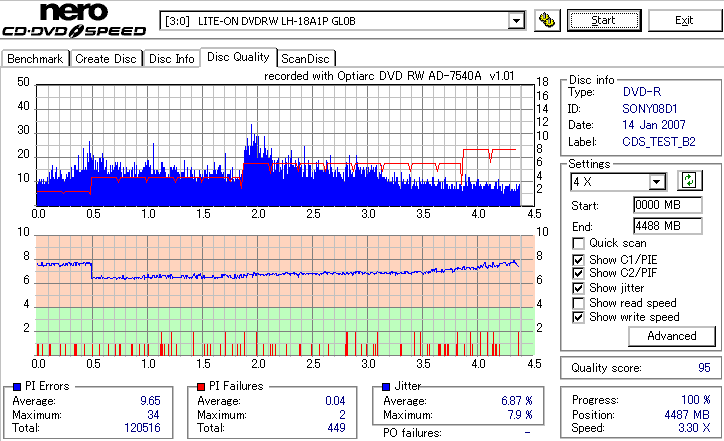Click the Start button
The width and height of the screenshot is (724, 441).
[x=604, y=21]
